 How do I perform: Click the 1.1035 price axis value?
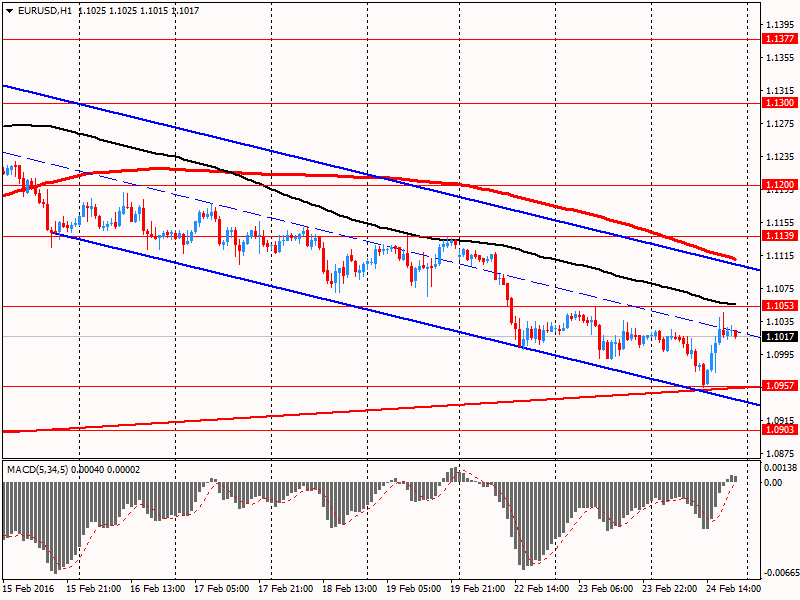780,322
